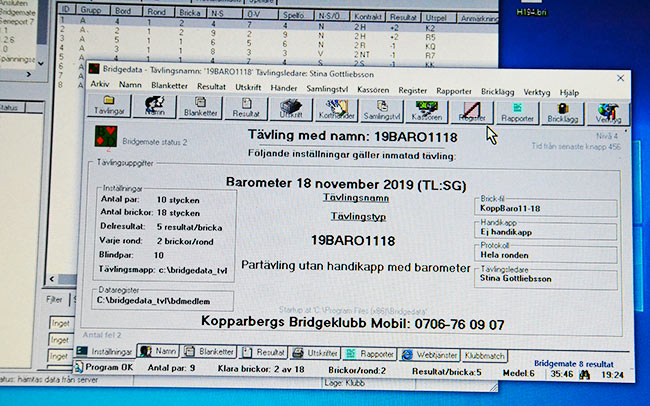Click the Bridgedata card-suit logo
This screenshot has width=650, height=406.
click(106, 137)
